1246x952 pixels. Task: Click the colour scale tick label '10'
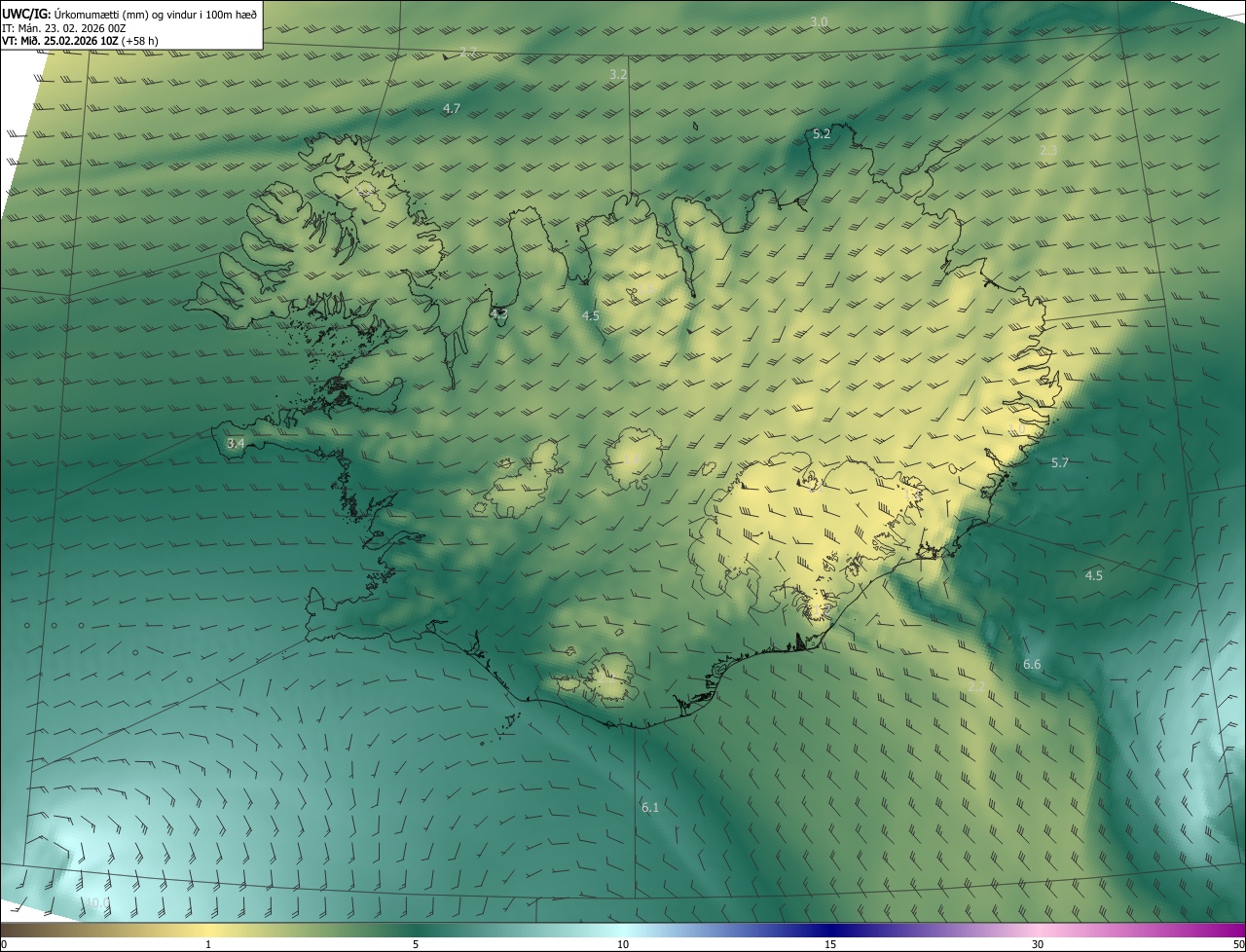click(x=623, y=944)
